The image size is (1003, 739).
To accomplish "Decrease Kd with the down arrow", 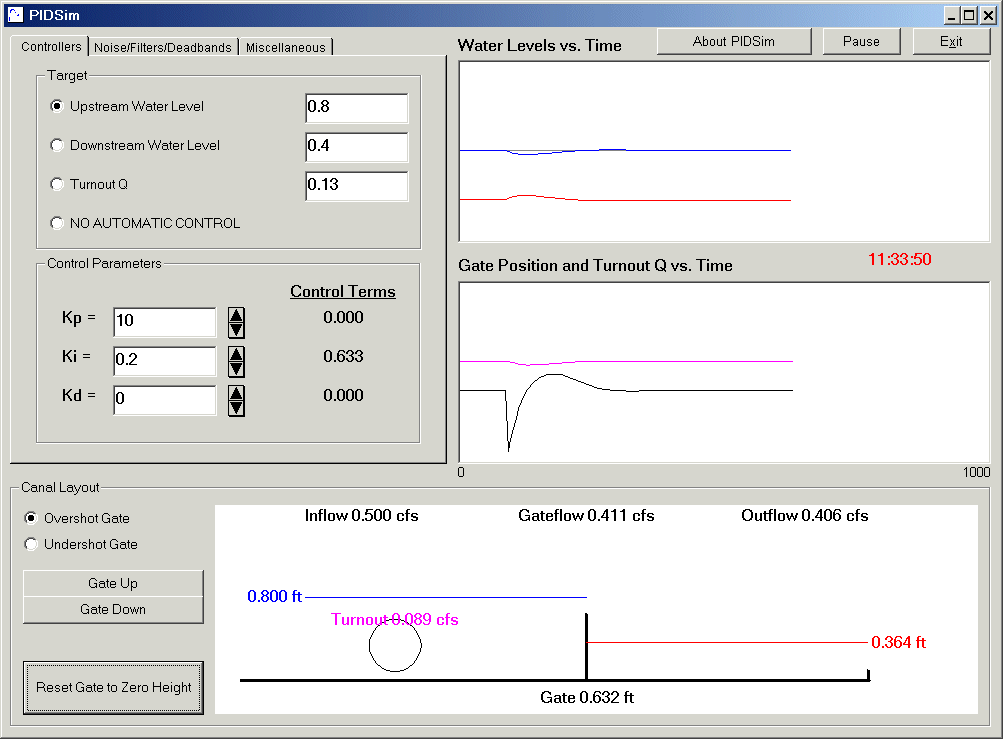I will pos(236,408).
